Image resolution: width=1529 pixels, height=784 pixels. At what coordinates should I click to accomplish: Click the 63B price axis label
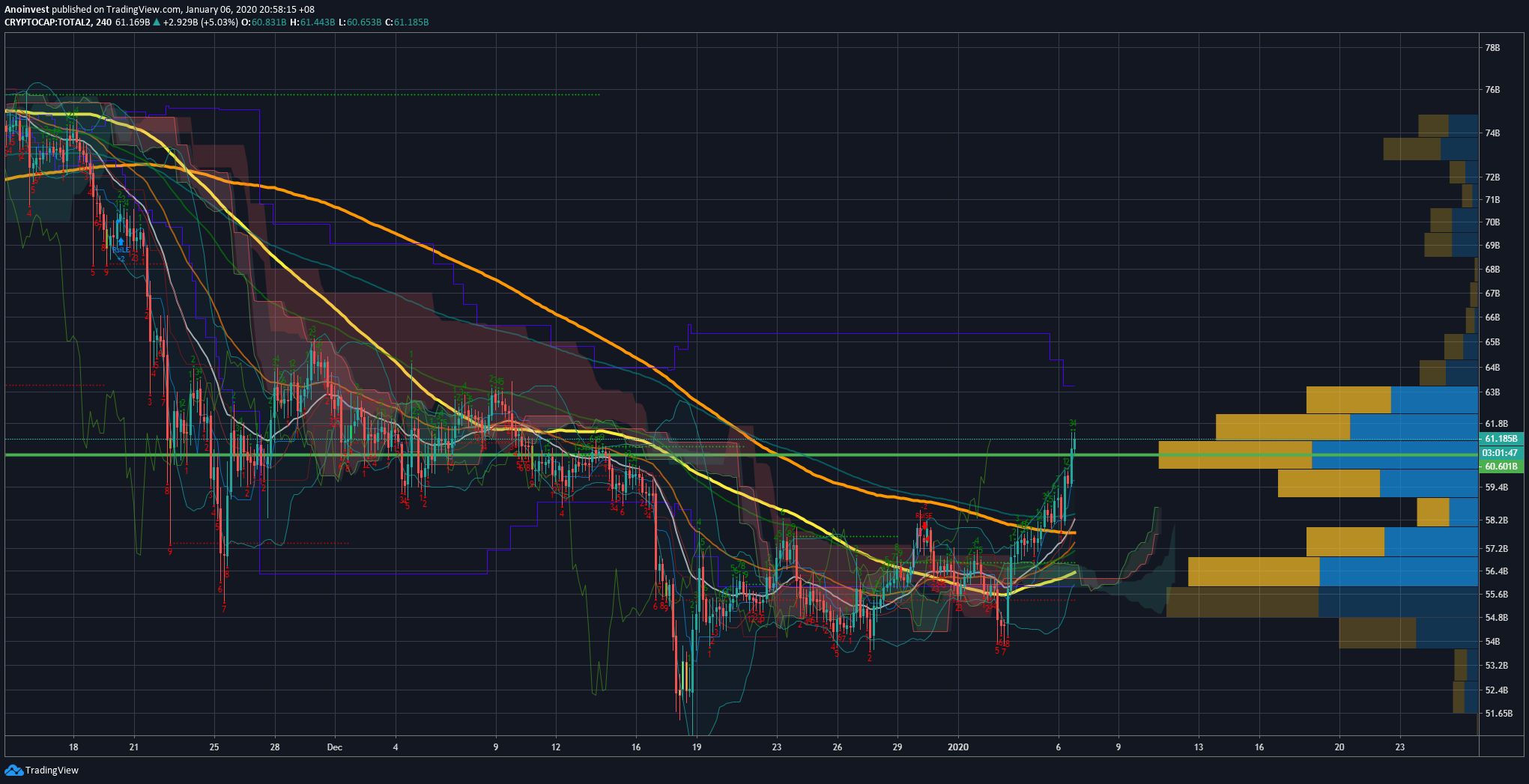coord(1492,392)
